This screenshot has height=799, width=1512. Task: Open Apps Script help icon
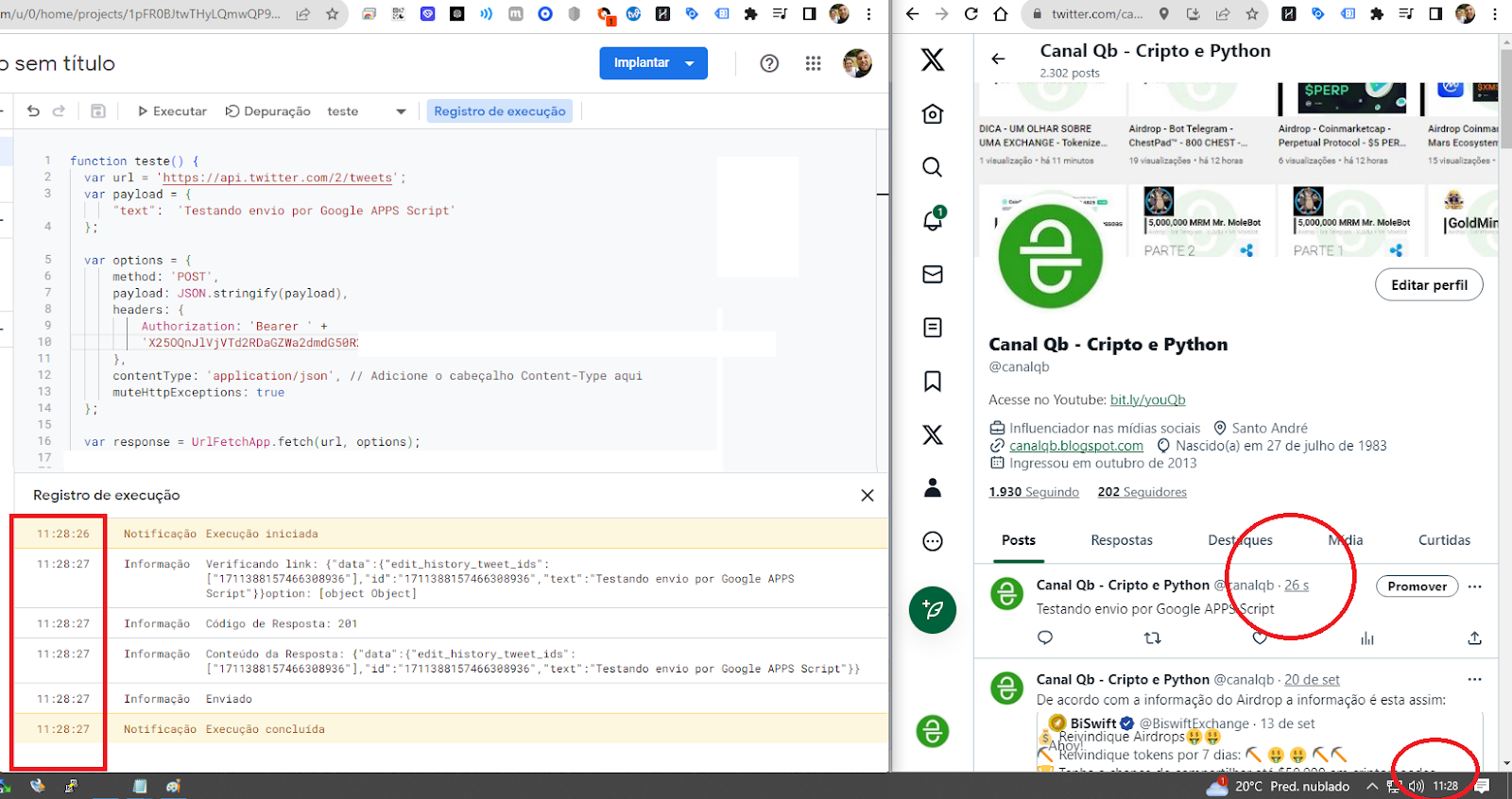pos(769,63)
